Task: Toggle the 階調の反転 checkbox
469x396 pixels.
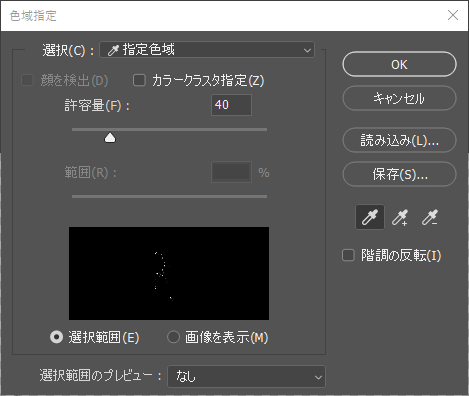Action: (x=348, y=256)
